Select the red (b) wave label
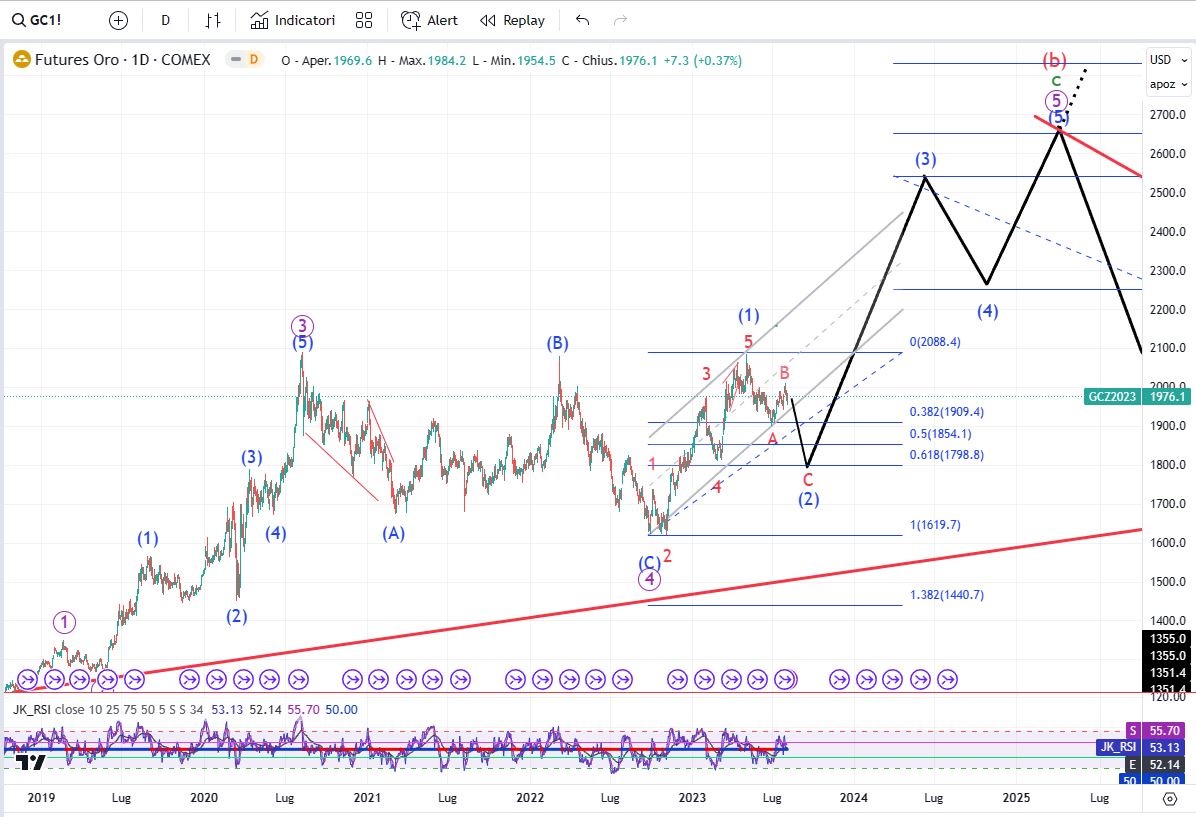 (1054, 60)
